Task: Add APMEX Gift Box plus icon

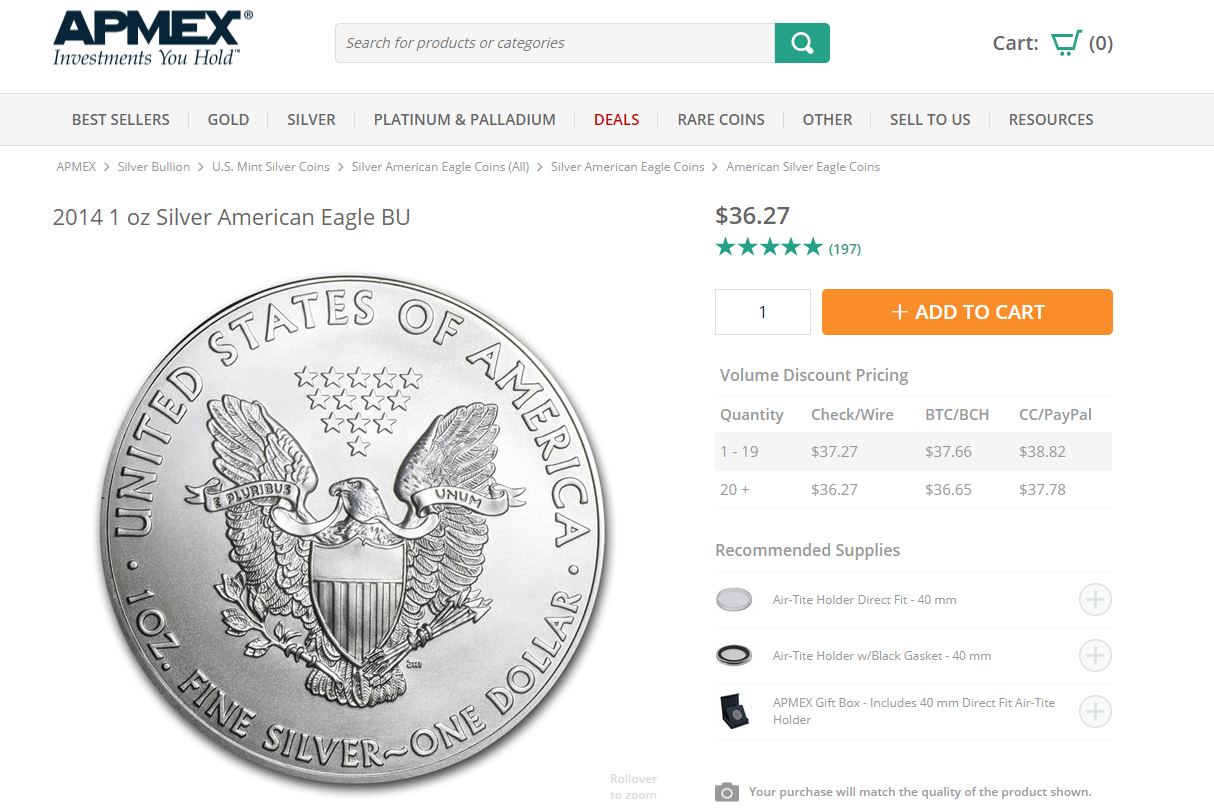Action: 1095,711
